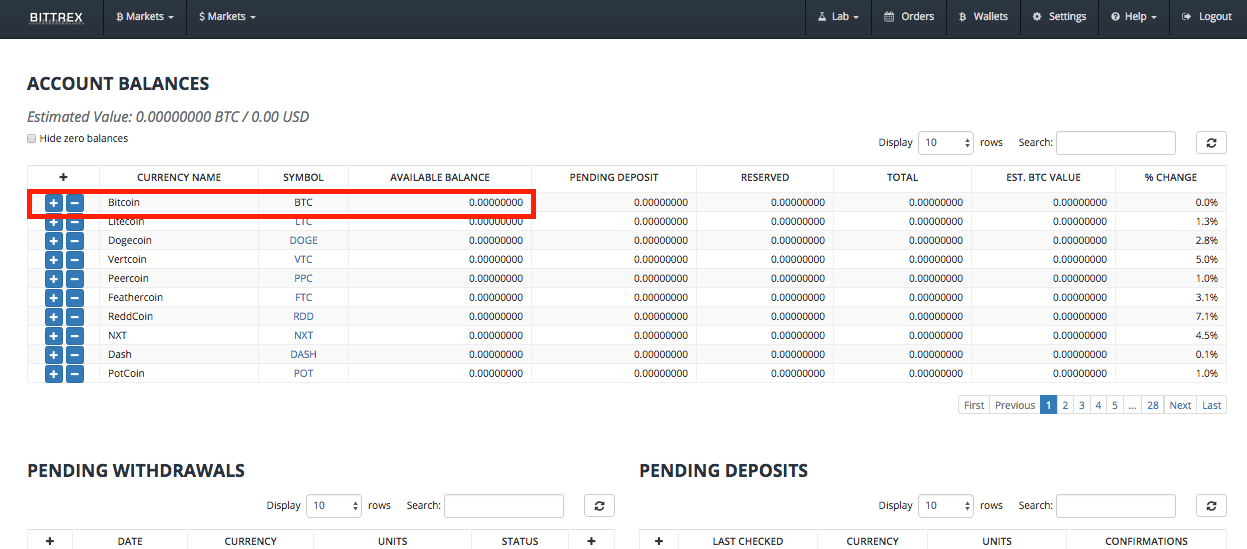1247x549 pixels.
Task: Open the Dollar Markets dropdown menu
Action: (x=228, y=17)
